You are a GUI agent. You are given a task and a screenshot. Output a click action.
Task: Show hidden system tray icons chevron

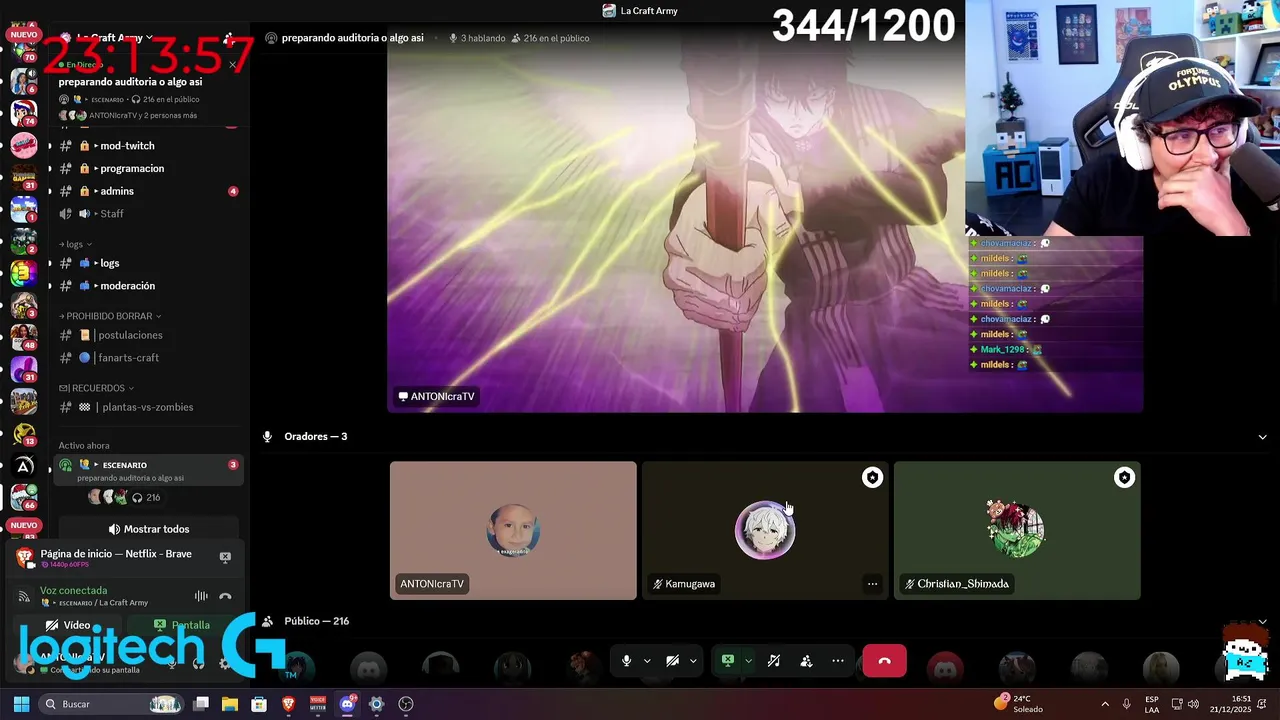point(1104,704)
